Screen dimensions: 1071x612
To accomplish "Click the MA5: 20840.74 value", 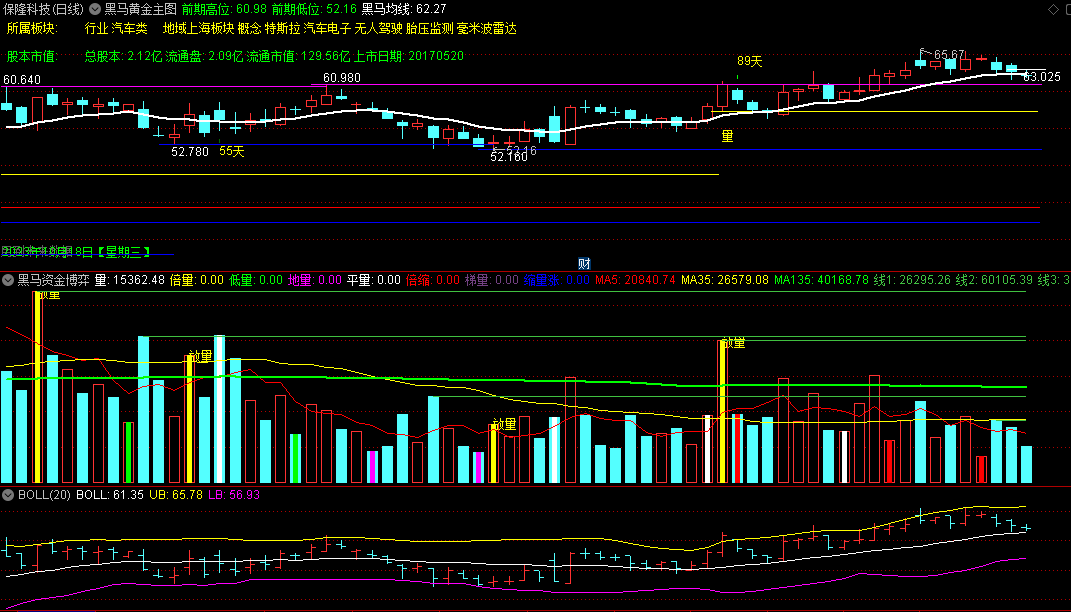I will click(635, 280).
